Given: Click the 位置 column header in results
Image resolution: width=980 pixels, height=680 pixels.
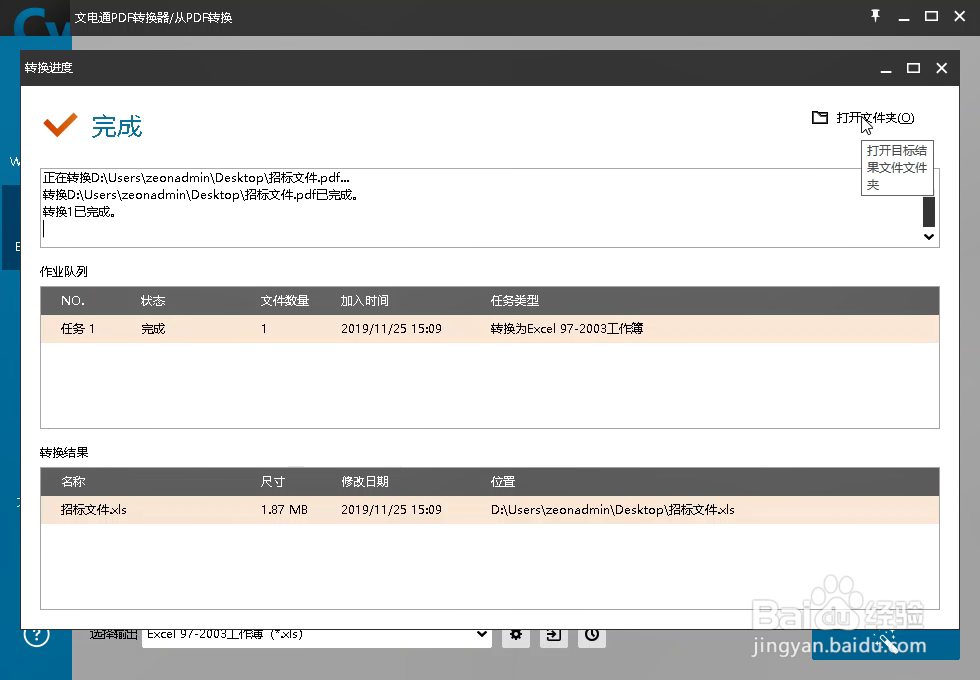Looking at the screenshot, I should pyautogui.click(x=503, y=481).
